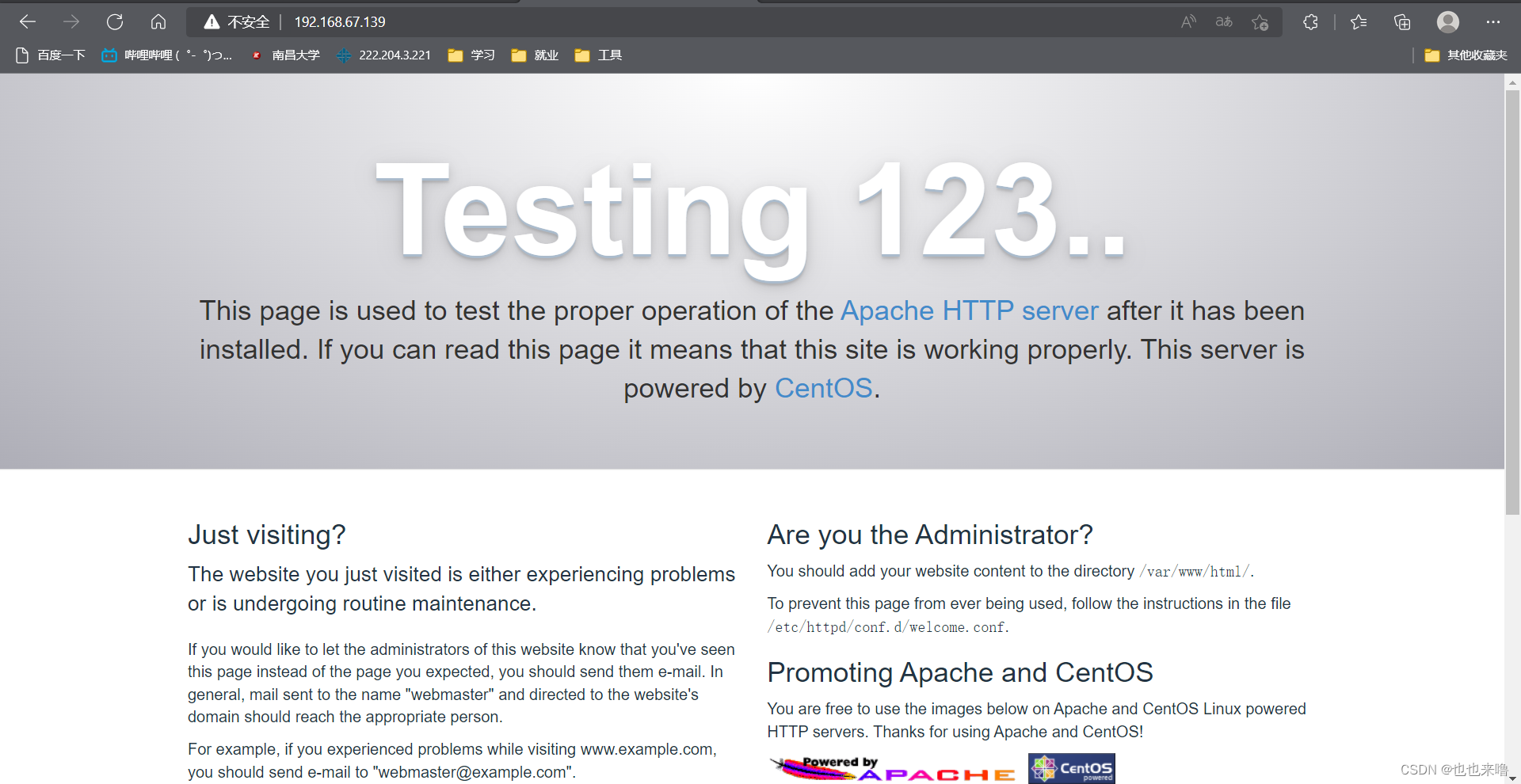Click the 'Just visiting?' heading
The width and height of the screenshot is (1521, 784).
267,535
